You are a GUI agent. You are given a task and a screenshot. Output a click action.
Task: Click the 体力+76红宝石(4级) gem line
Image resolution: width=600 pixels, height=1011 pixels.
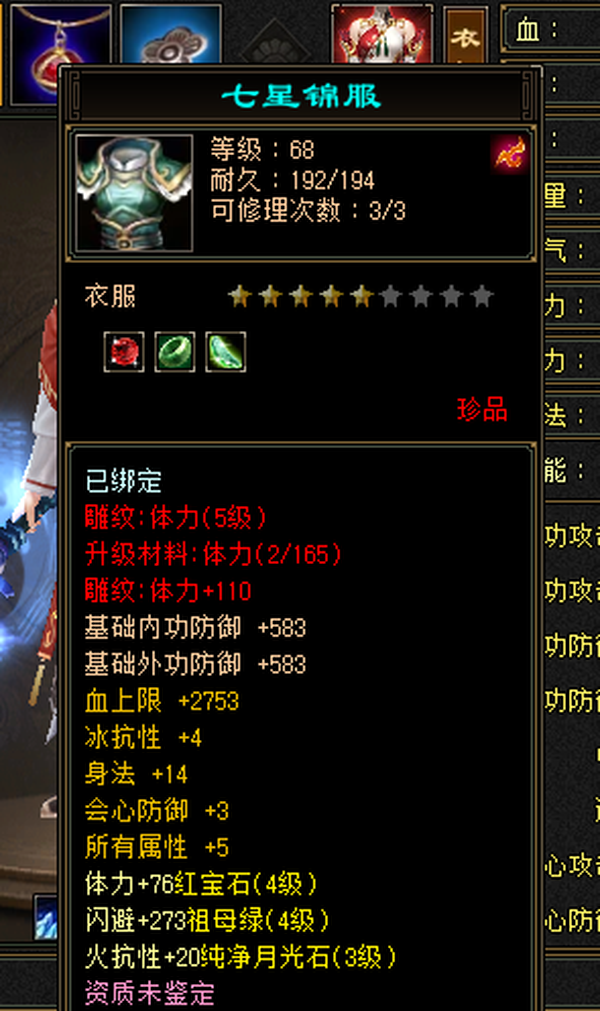coord(200,883)
